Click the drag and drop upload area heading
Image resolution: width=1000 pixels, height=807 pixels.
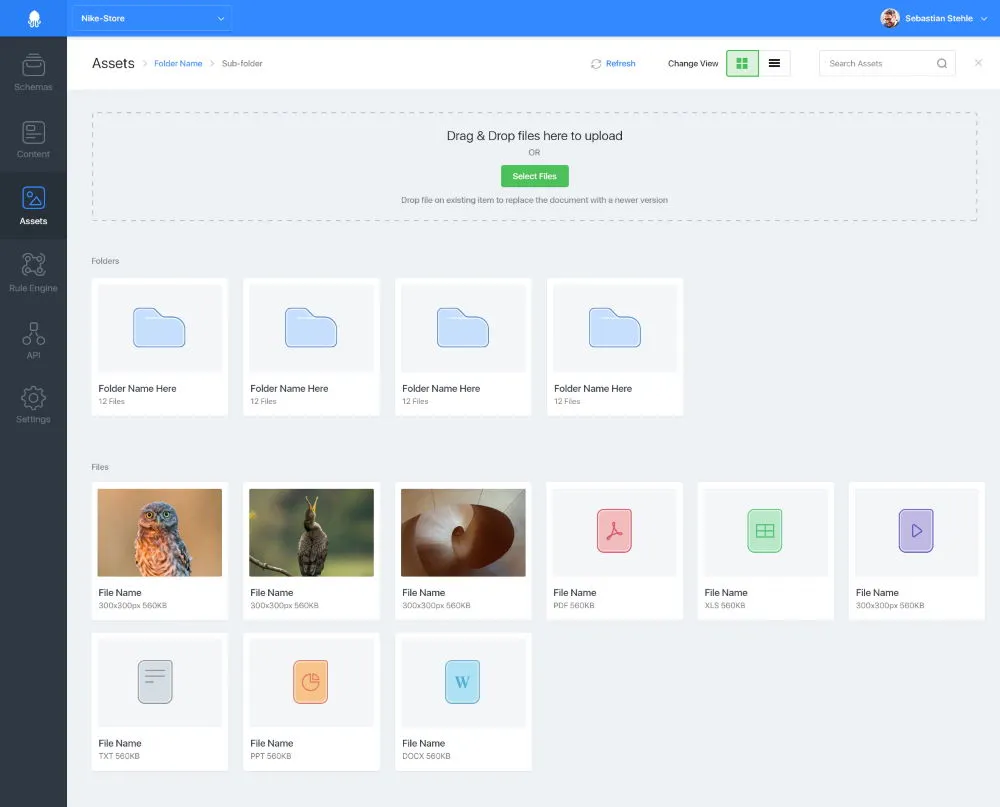pyautogui.click(x=534, y=136)
